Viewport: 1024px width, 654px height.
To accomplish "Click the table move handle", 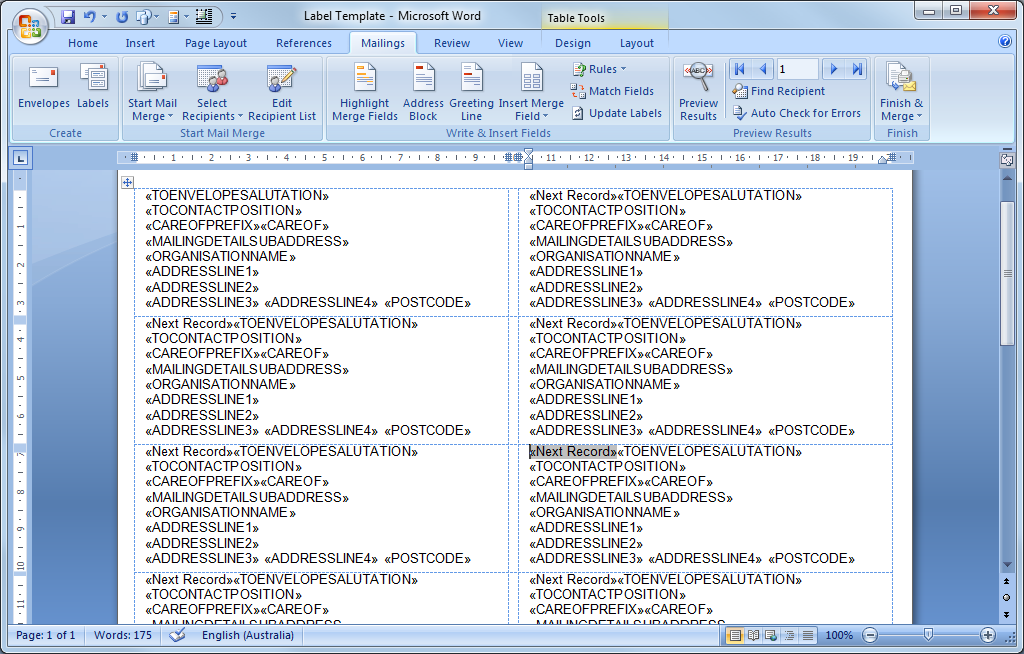I will coord(127,182).
